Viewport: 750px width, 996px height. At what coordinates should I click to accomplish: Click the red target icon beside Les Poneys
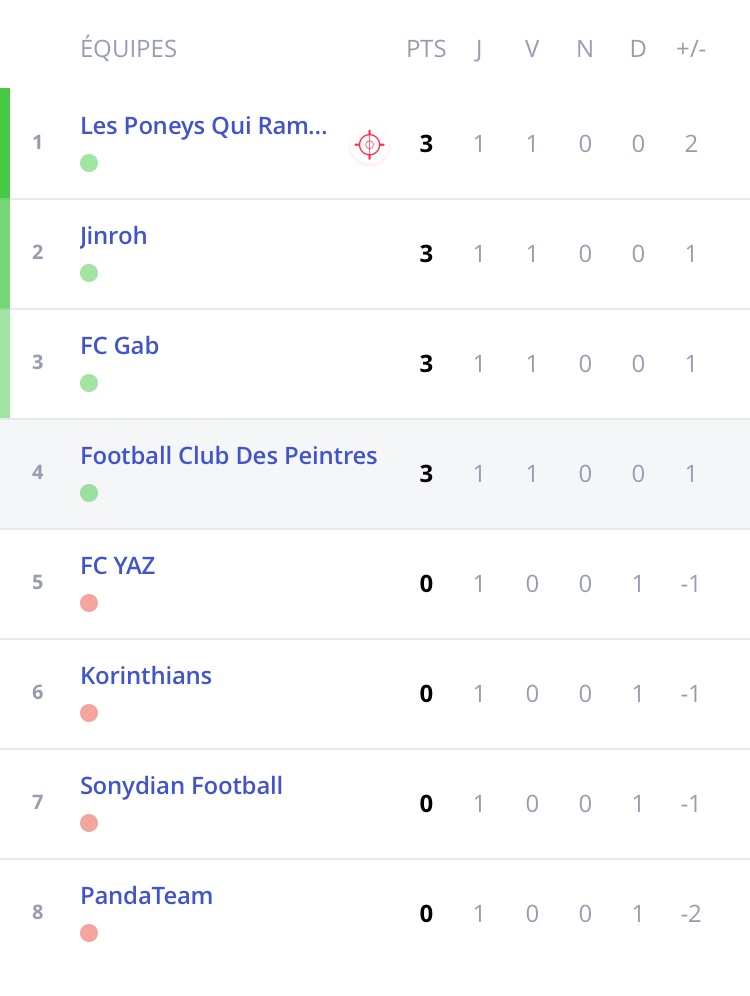[369, 145]
